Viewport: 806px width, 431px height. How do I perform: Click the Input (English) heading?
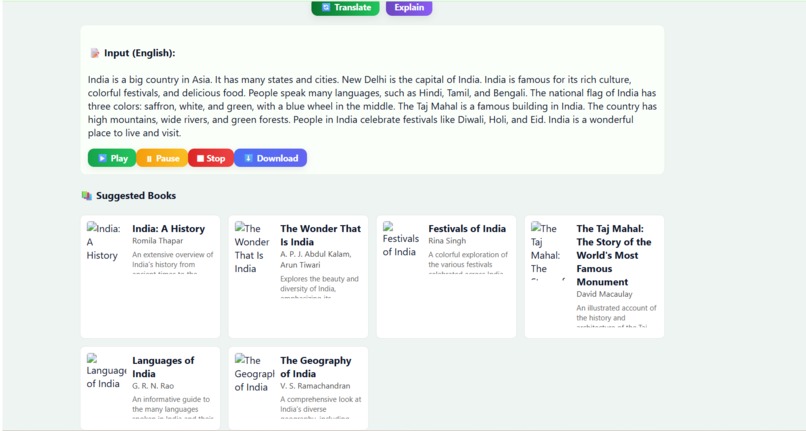139,53
